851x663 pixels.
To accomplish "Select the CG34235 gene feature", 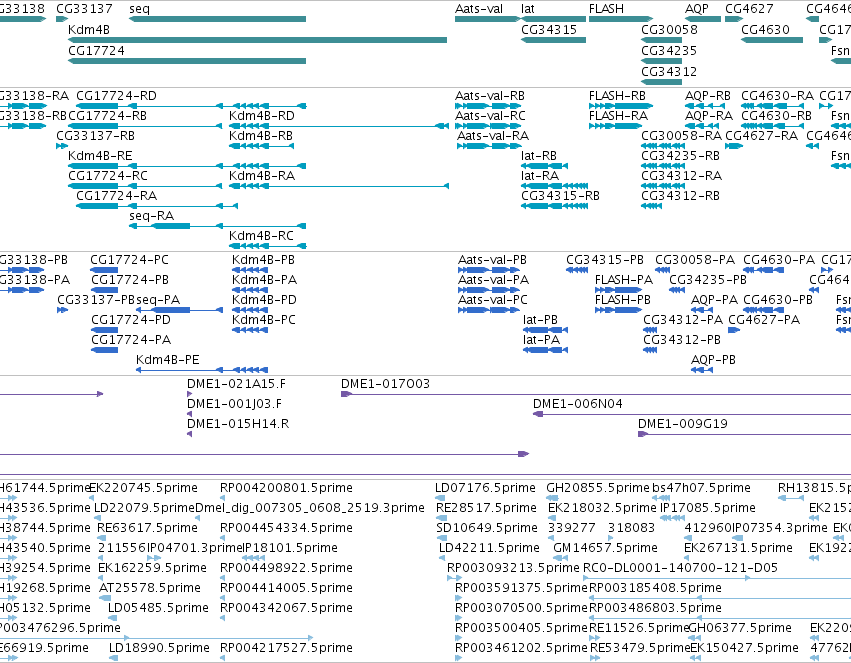I will [x=663, y=61].
